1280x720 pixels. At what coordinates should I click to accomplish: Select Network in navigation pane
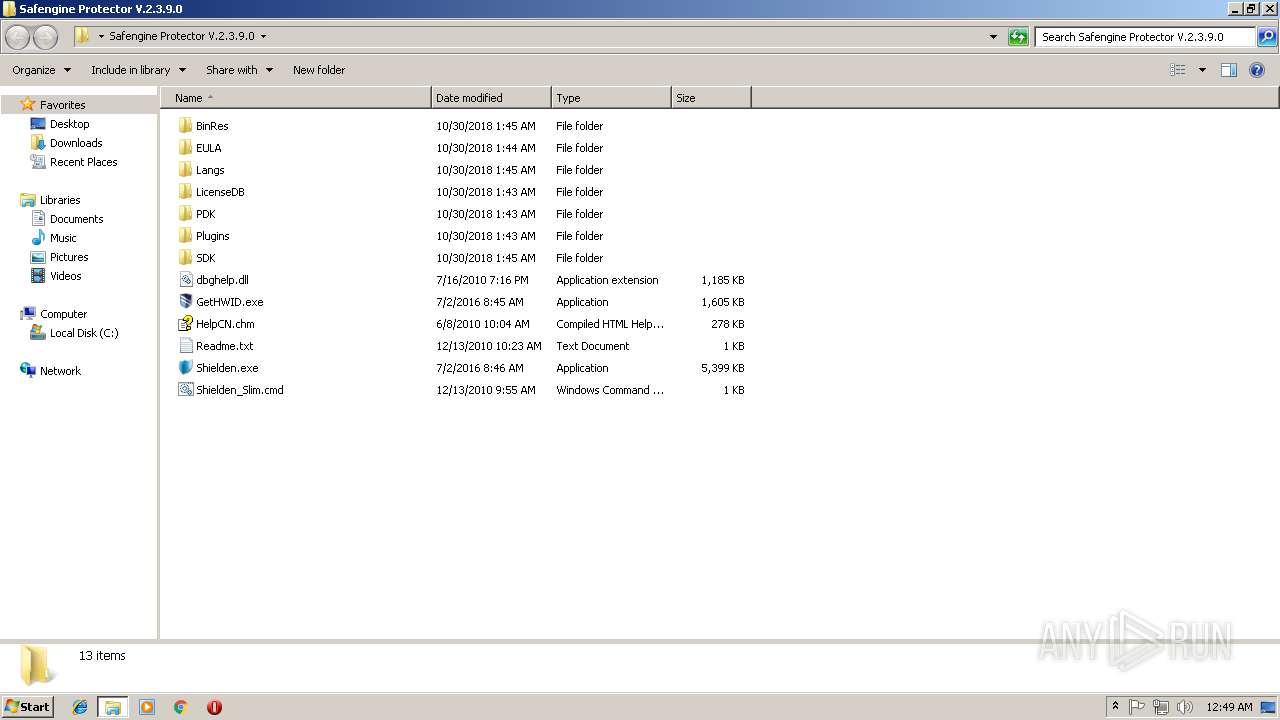[x=60, y=371]
